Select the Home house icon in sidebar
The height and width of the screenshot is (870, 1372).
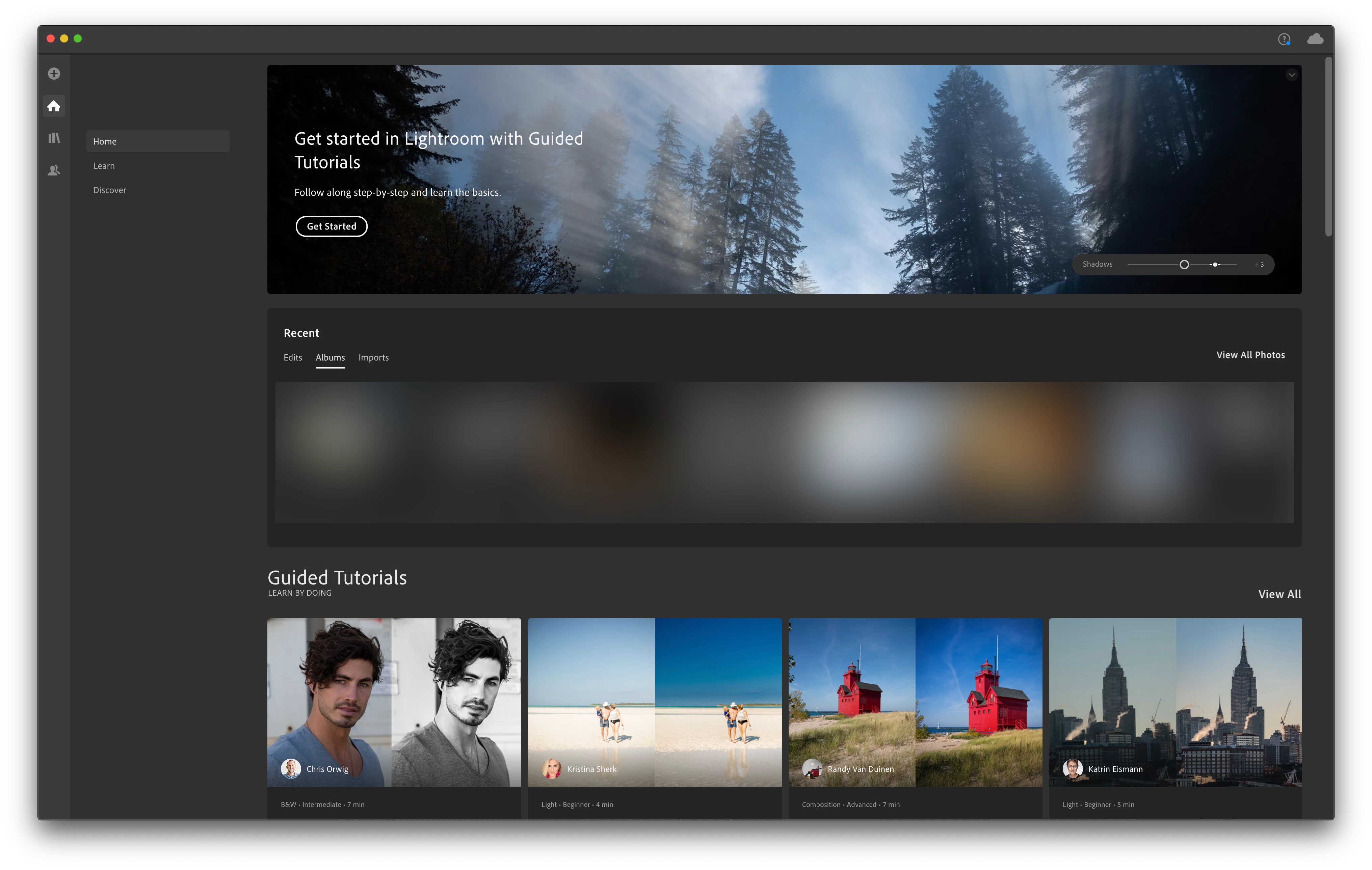click(x=54, y=106)
